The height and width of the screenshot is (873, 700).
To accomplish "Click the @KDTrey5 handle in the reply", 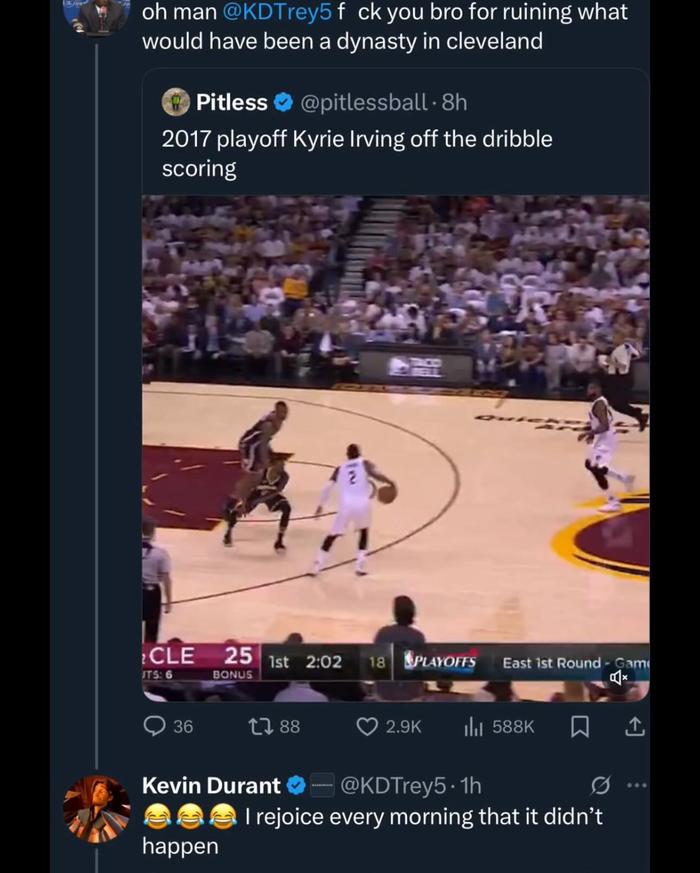I will click(393, 786).
